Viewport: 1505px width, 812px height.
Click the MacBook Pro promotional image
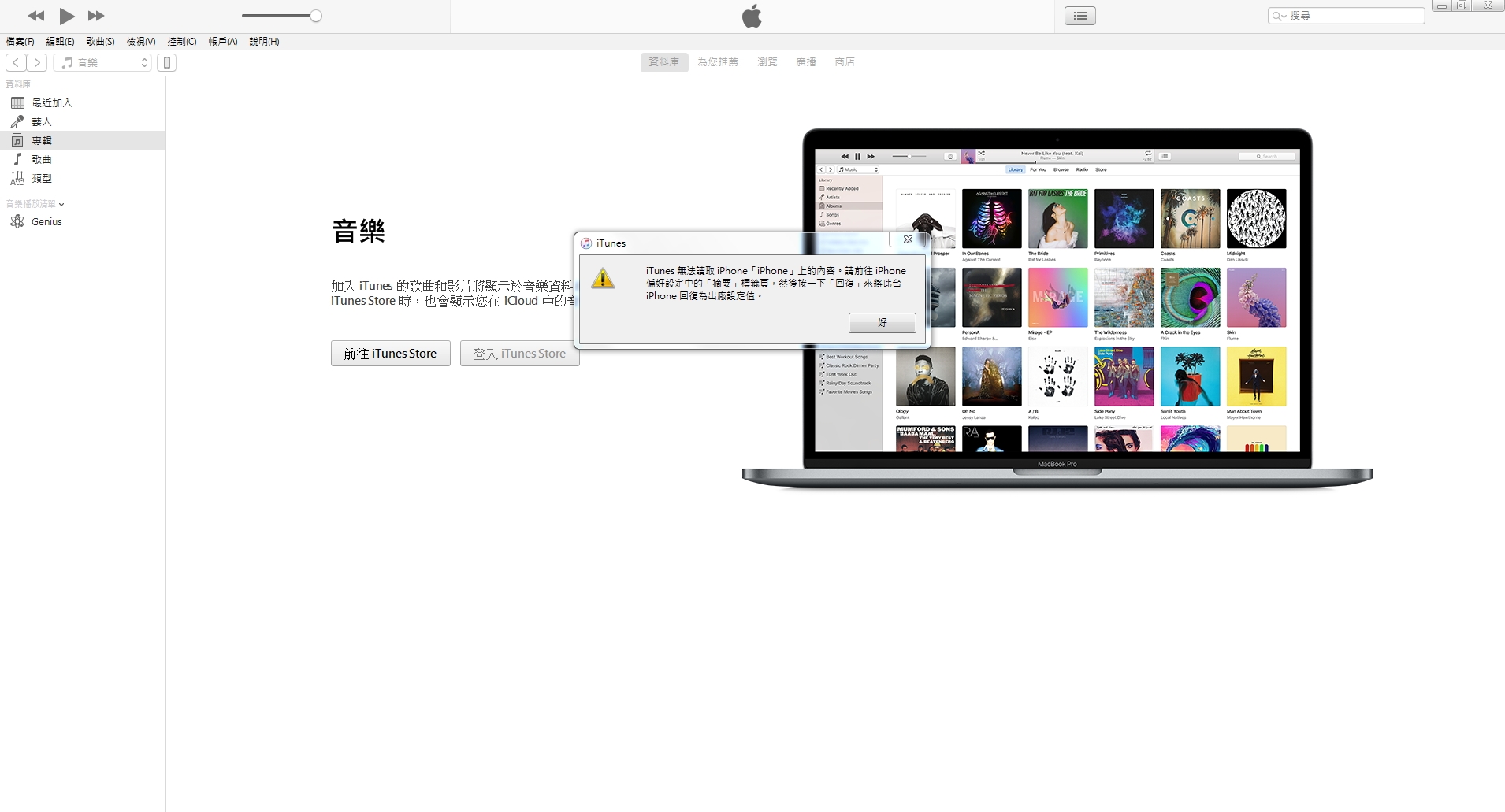[x=1057, y=308]
